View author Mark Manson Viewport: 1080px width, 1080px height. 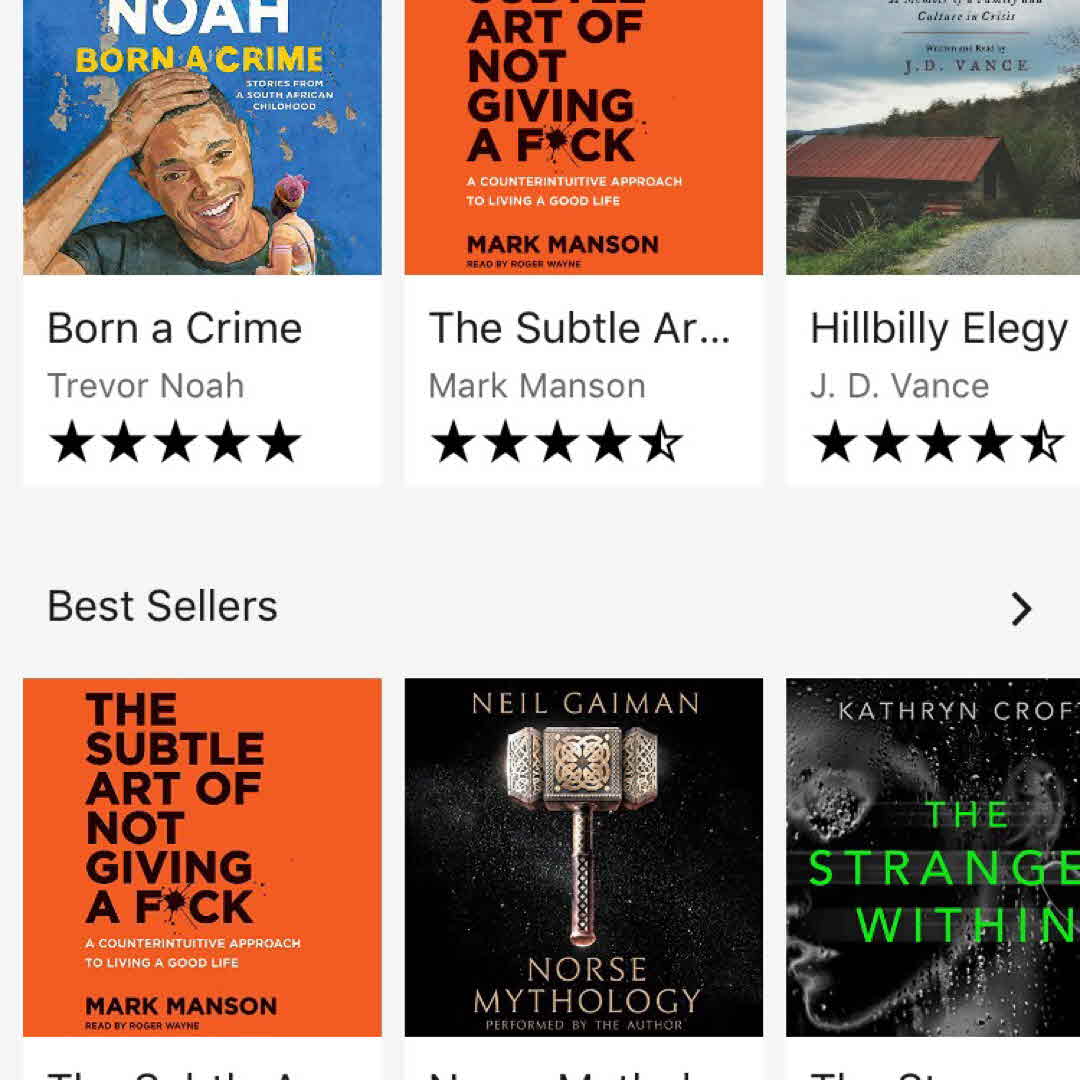[x=536, y=386]
